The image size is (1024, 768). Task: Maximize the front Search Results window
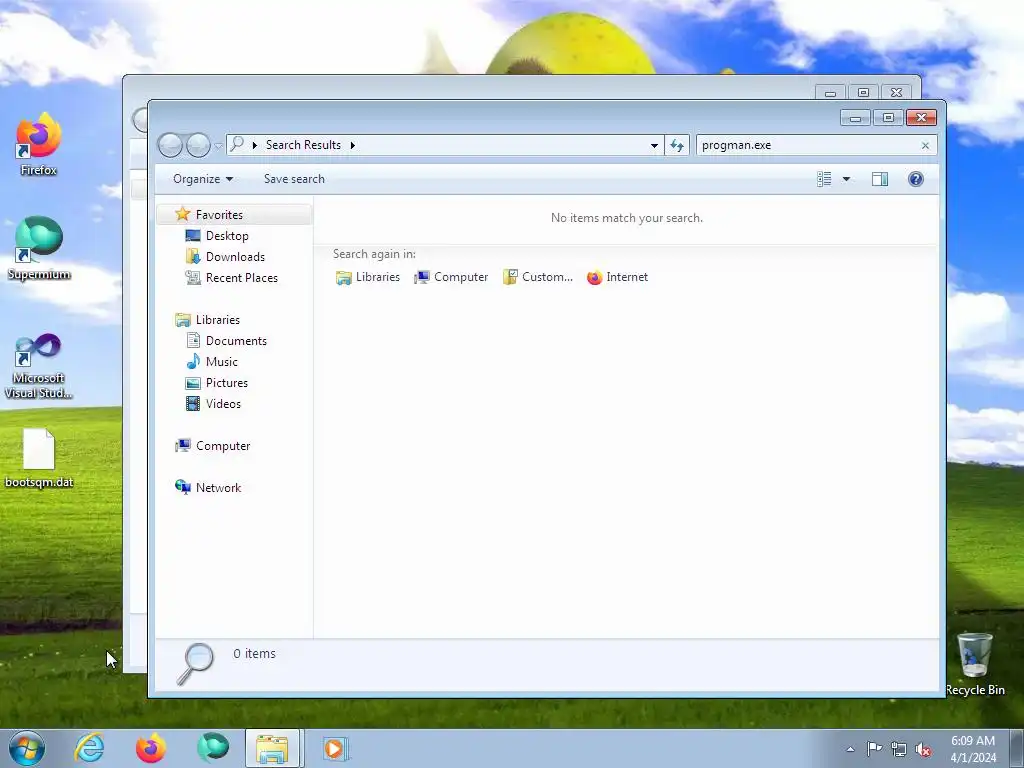pos(888,118)
